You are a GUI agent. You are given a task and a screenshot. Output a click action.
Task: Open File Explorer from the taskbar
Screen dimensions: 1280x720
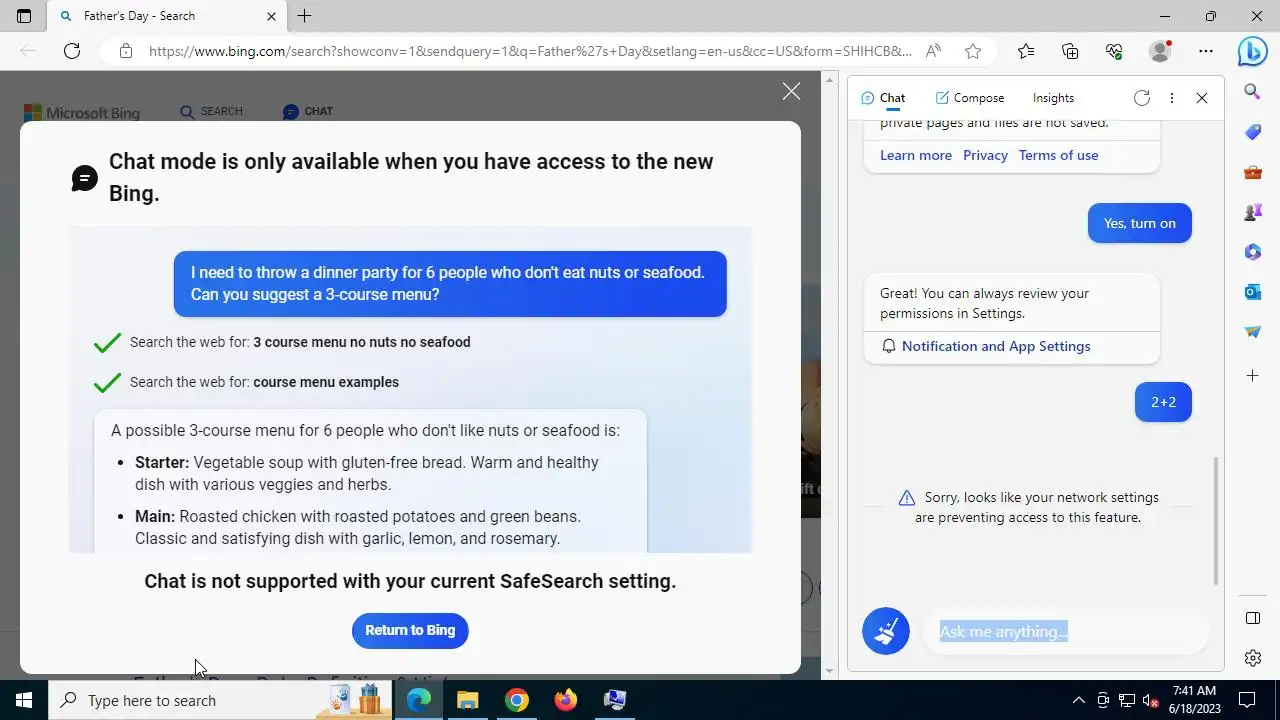point(468,700)
